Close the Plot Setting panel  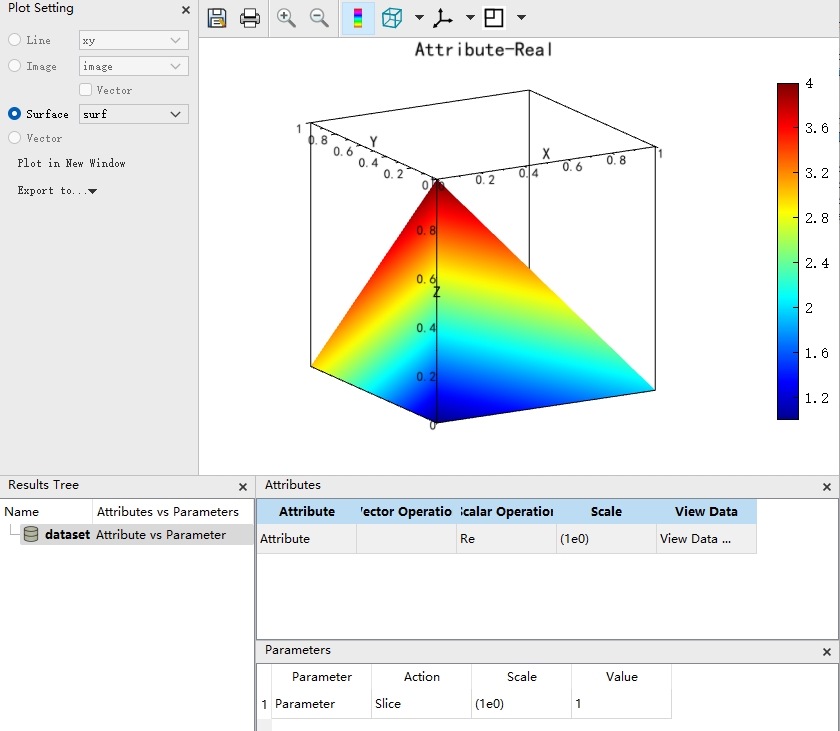[x=186, y=10]
